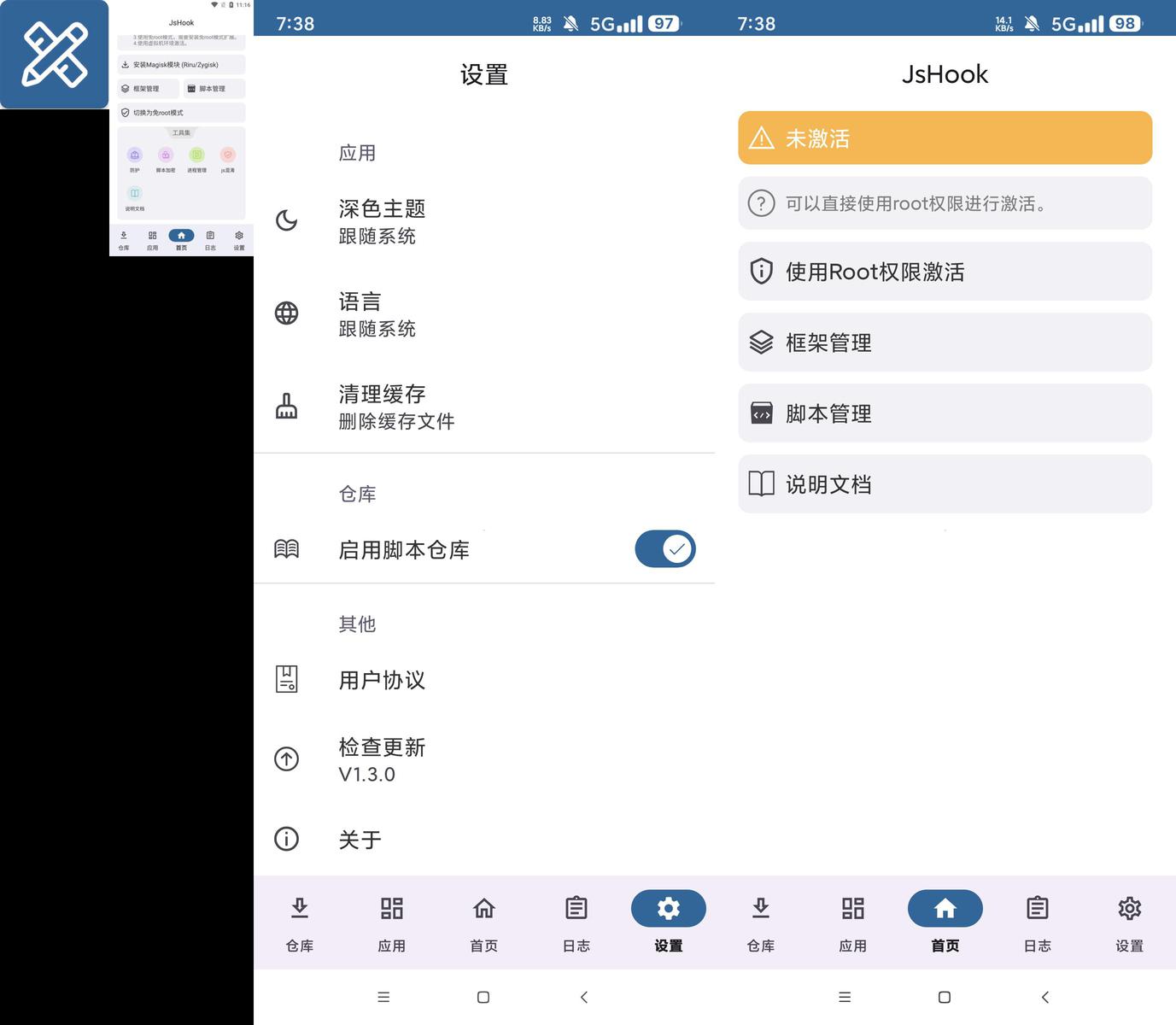The height and width of the screenshot is (1025, 1176).
Task: Clear cache via the broom icon (清理缓存)
Action: point(286,406)
